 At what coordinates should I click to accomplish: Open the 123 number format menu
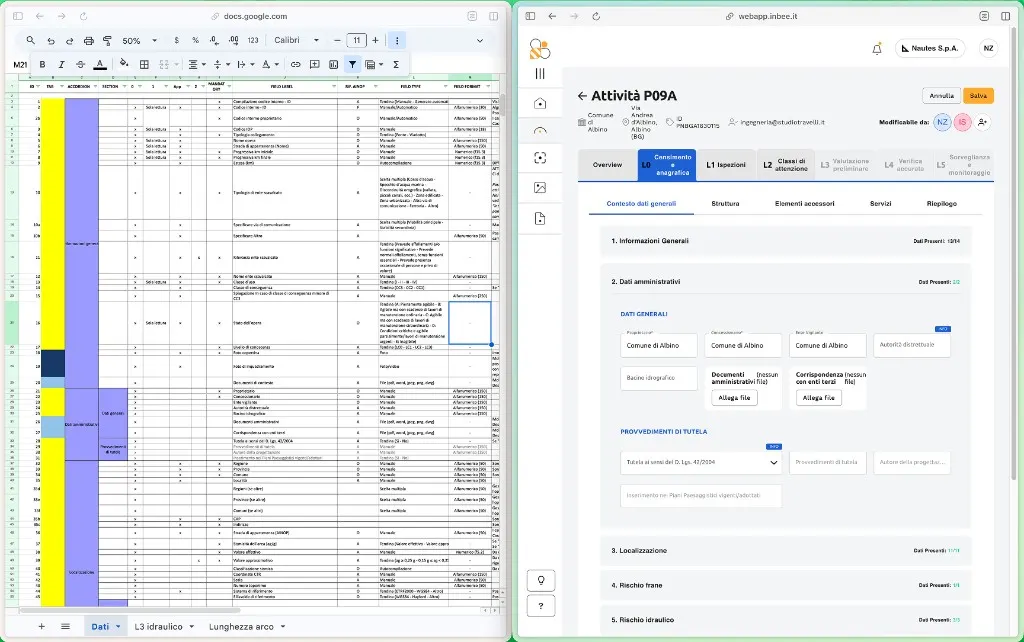tap(253, 40)
